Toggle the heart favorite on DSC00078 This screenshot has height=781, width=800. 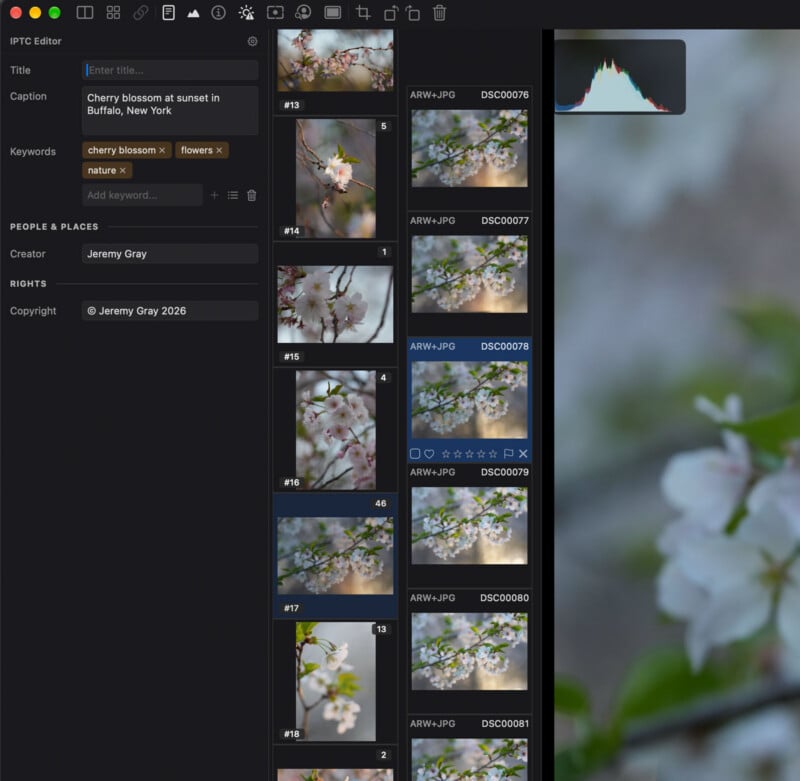click(429, 454)
